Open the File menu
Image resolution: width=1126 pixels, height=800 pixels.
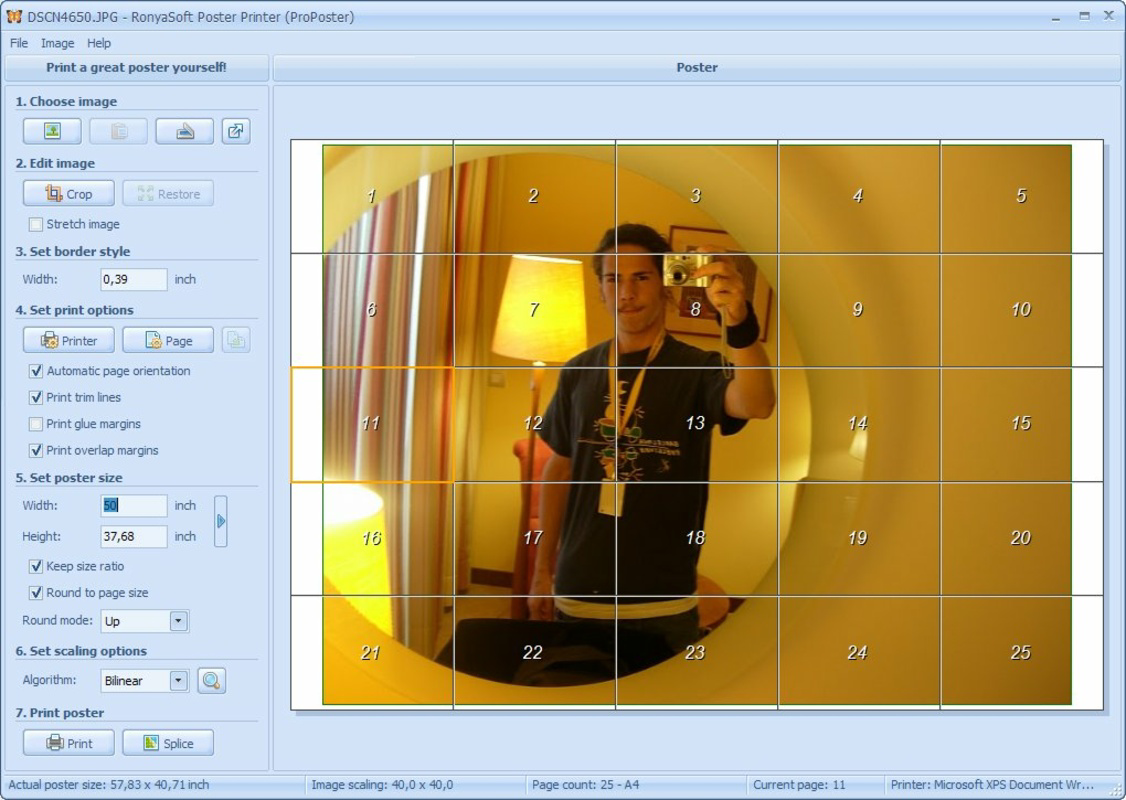19,43
